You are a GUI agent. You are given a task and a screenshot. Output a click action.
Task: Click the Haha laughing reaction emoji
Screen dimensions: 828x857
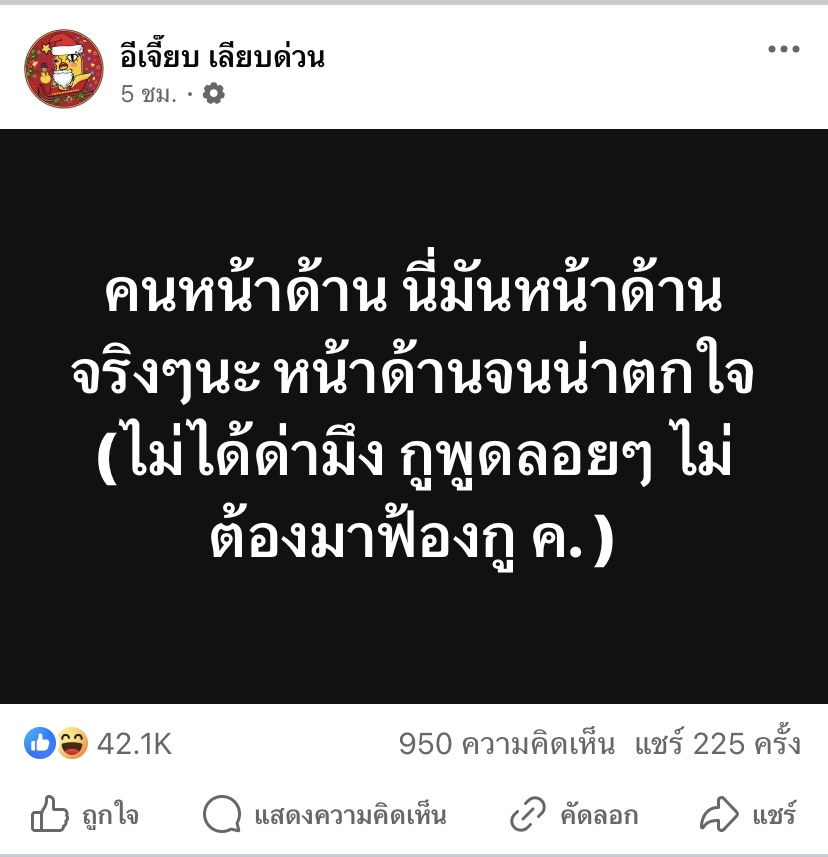click(x=72, y=743)
